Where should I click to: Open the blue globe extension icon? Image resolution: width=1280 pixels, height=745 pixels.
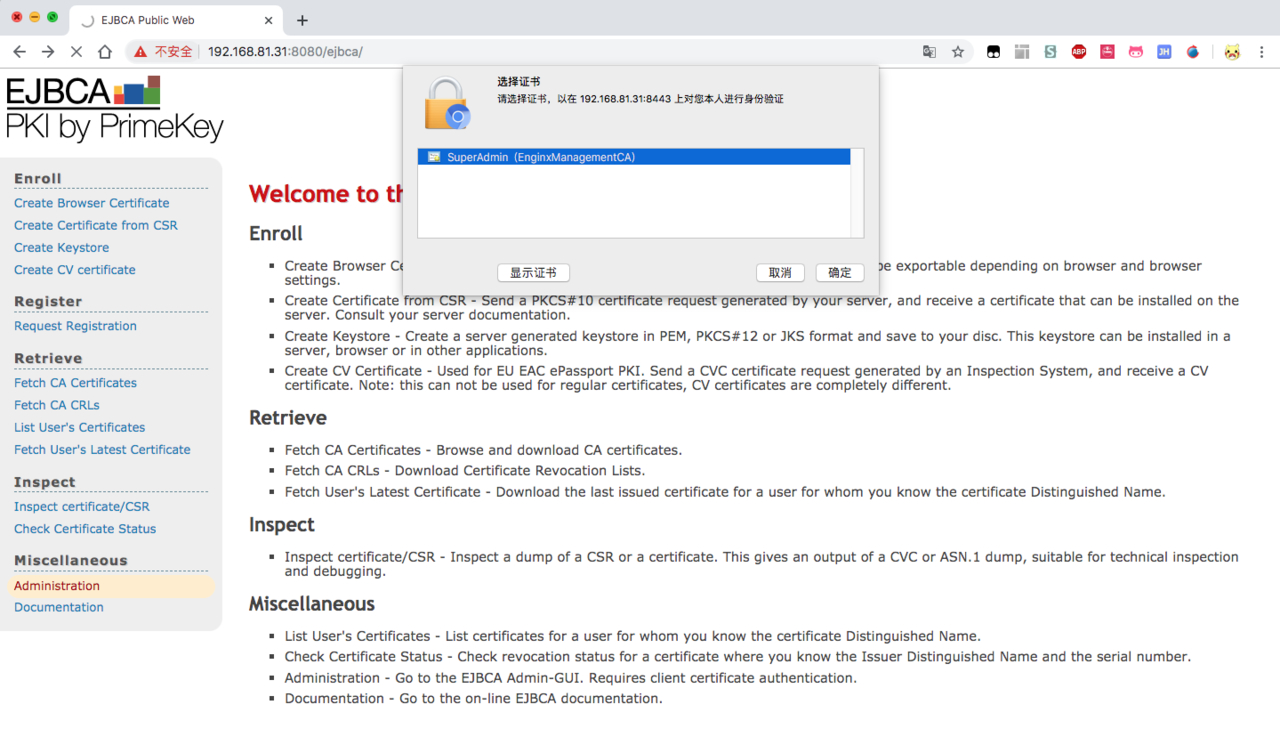1193,52
